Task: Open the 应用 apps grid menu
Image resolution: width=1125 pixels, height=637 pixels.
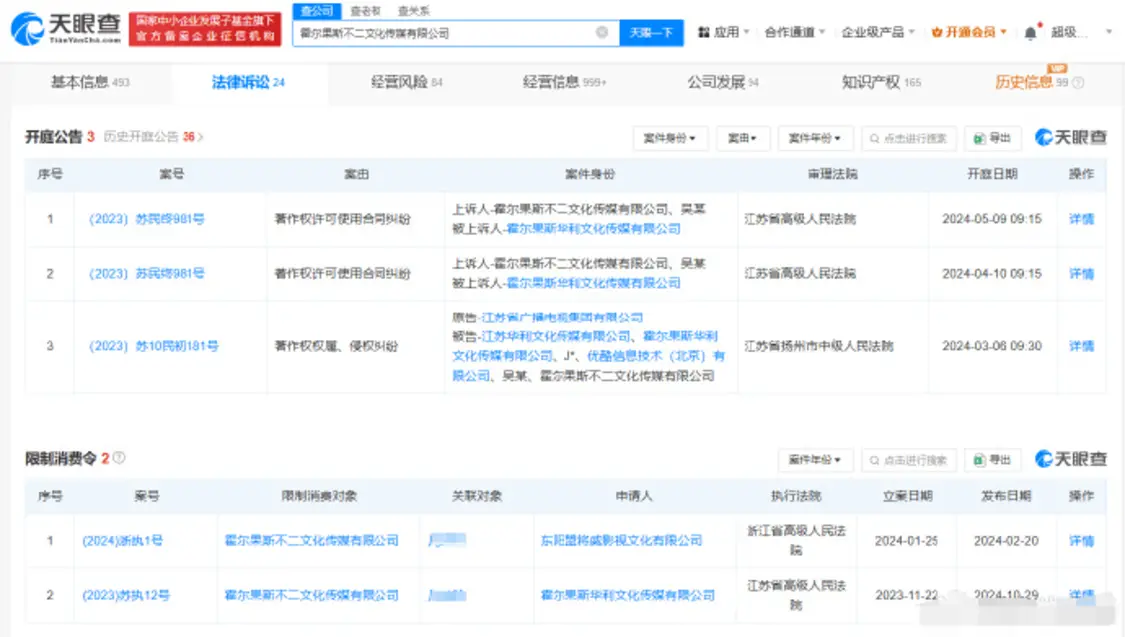Action: click(x=718, y=32)
